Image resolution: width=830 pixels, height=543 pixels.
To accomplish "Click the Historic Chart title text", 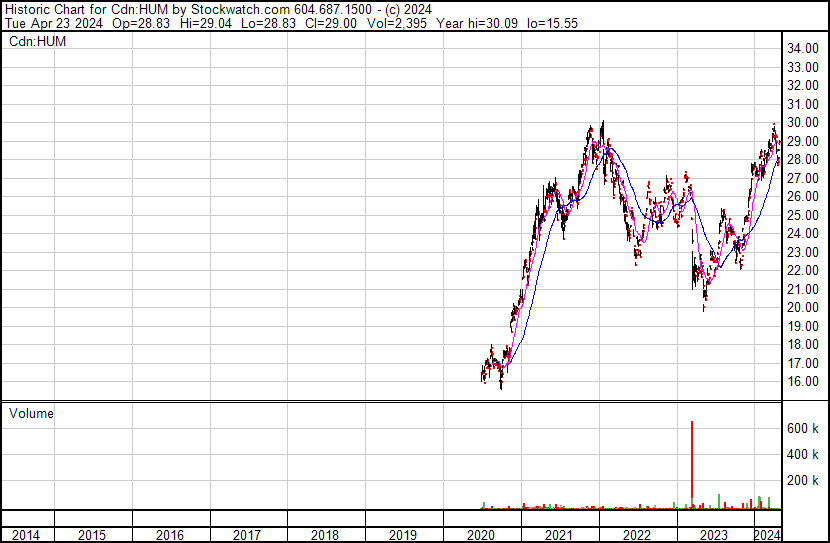I will [x=50, y=9].
